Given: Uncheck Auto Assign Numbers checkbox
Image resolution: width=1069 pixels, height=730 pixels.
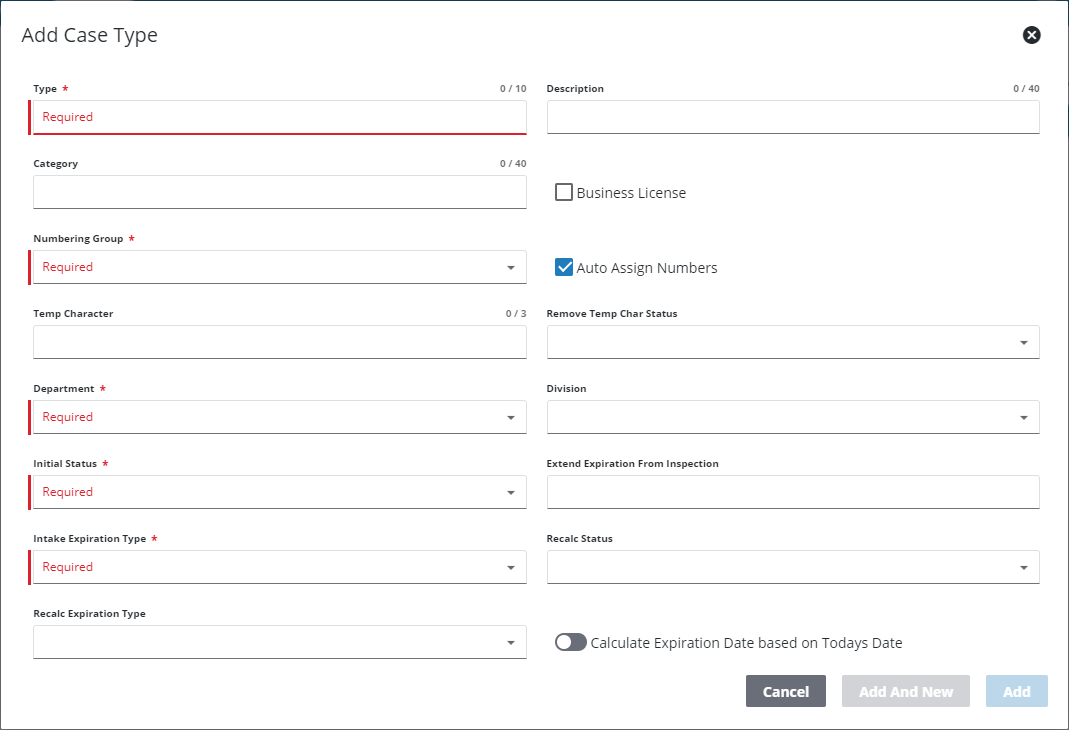Looking at the screenshot, I should click(x=564, y=267).
